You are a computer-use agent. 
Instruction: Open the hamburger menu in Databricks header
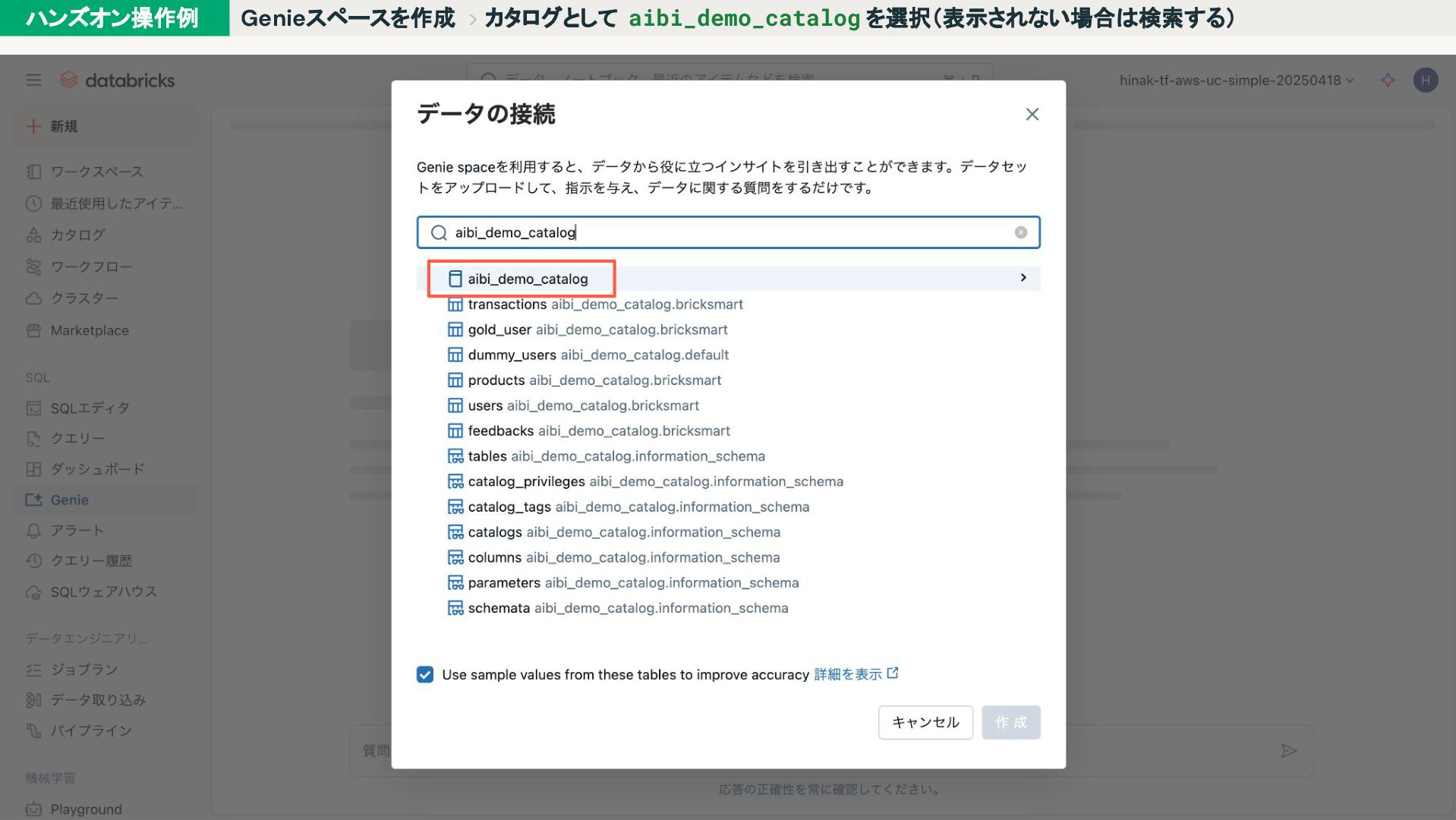(x=33, y=80)
